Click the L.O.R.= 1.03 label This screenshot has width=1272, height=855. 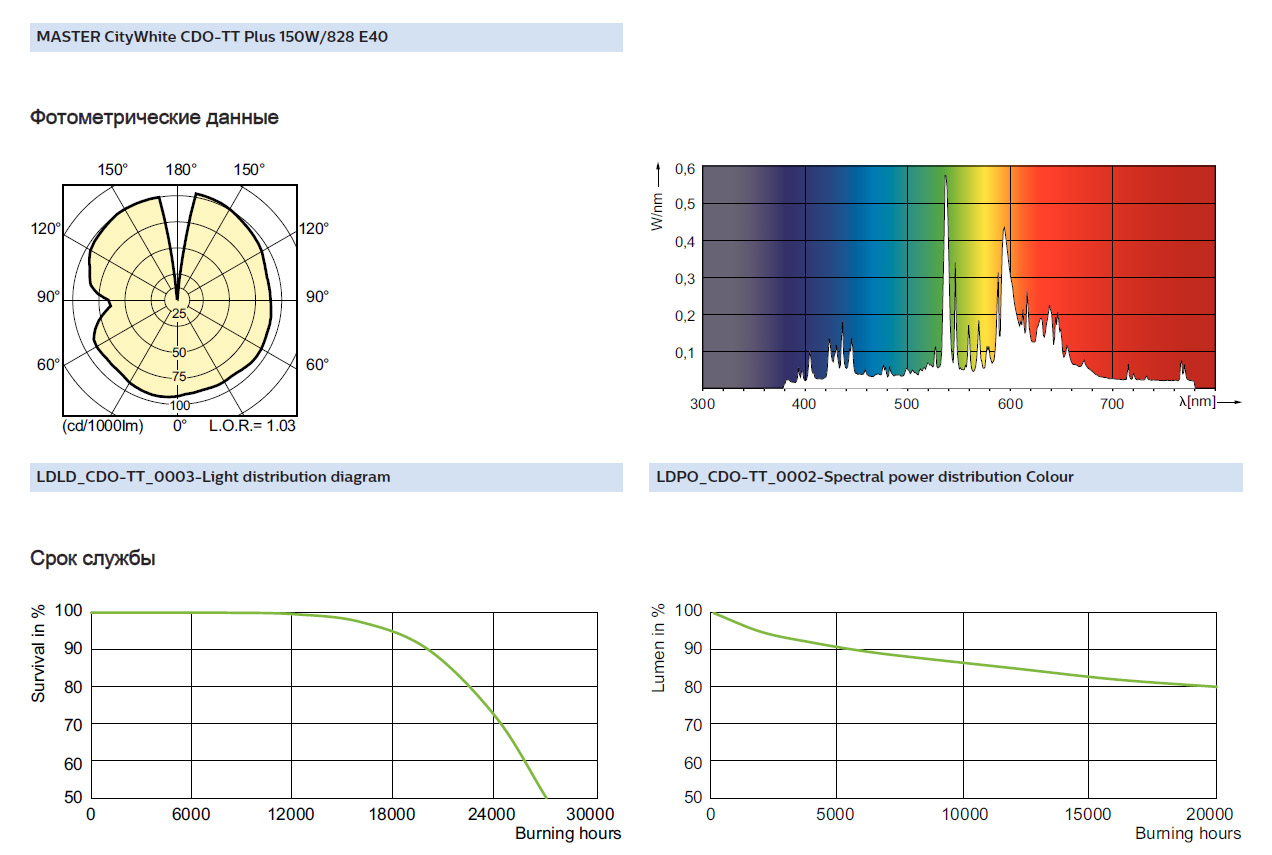click(252, 426)
